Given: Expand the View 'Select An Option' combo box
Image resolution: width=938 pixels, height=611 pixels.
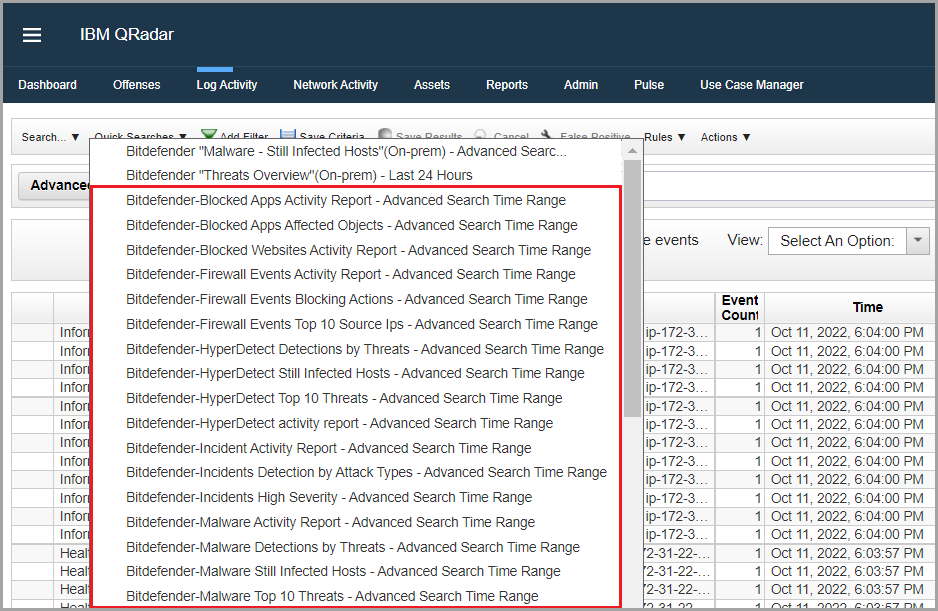Looking at the screenshot, I should click(917, 241).
